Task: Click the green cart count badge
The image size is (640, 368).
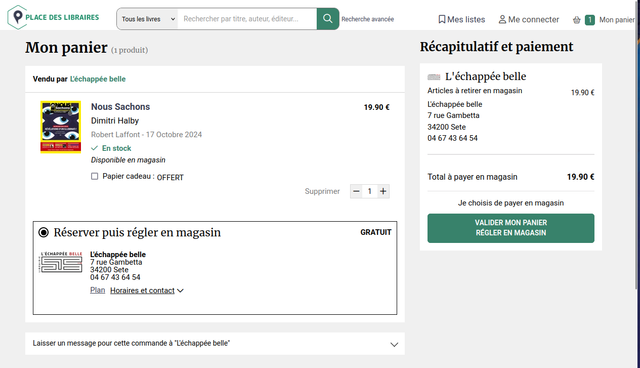Action: pos(589,20)
